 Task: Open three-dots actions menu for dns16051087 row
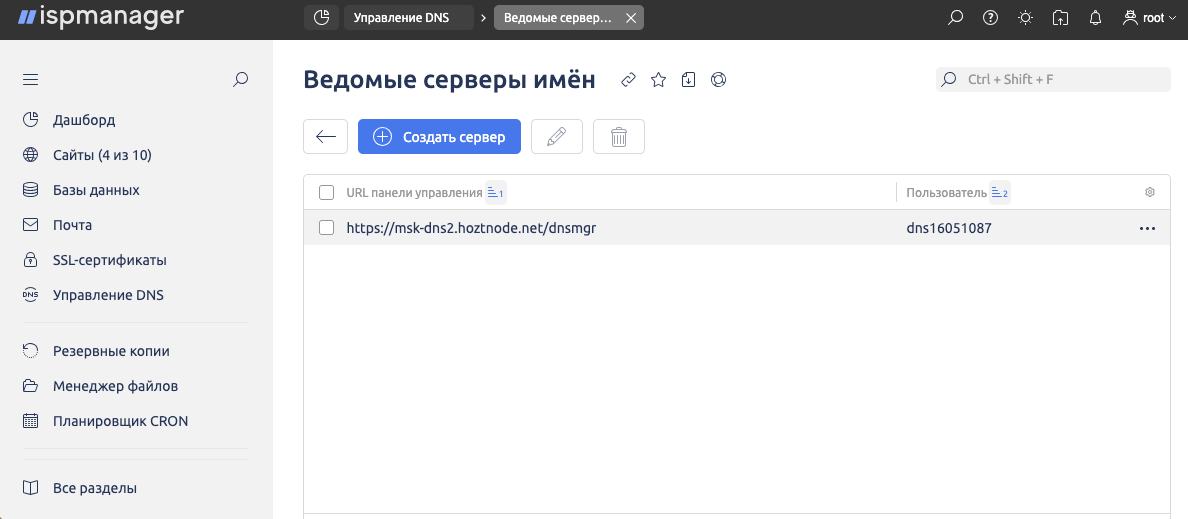coord(1146,228)
